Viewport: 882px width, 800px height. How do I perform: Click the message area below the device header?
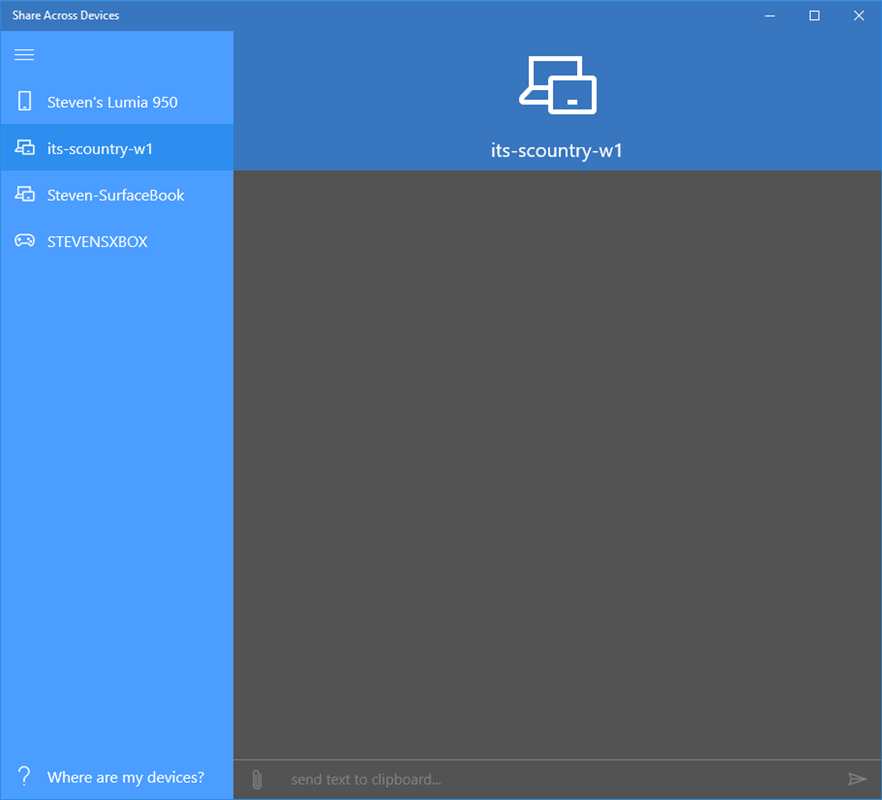(557, 450)
